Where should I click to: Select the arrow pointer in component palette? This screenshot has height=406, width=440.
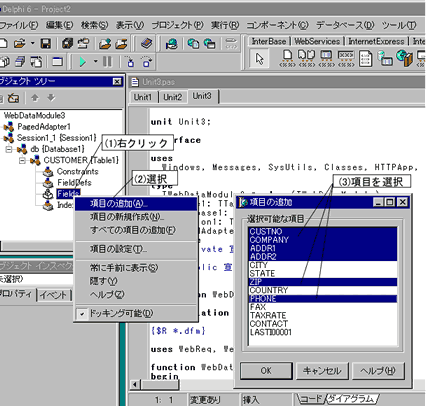259,59
